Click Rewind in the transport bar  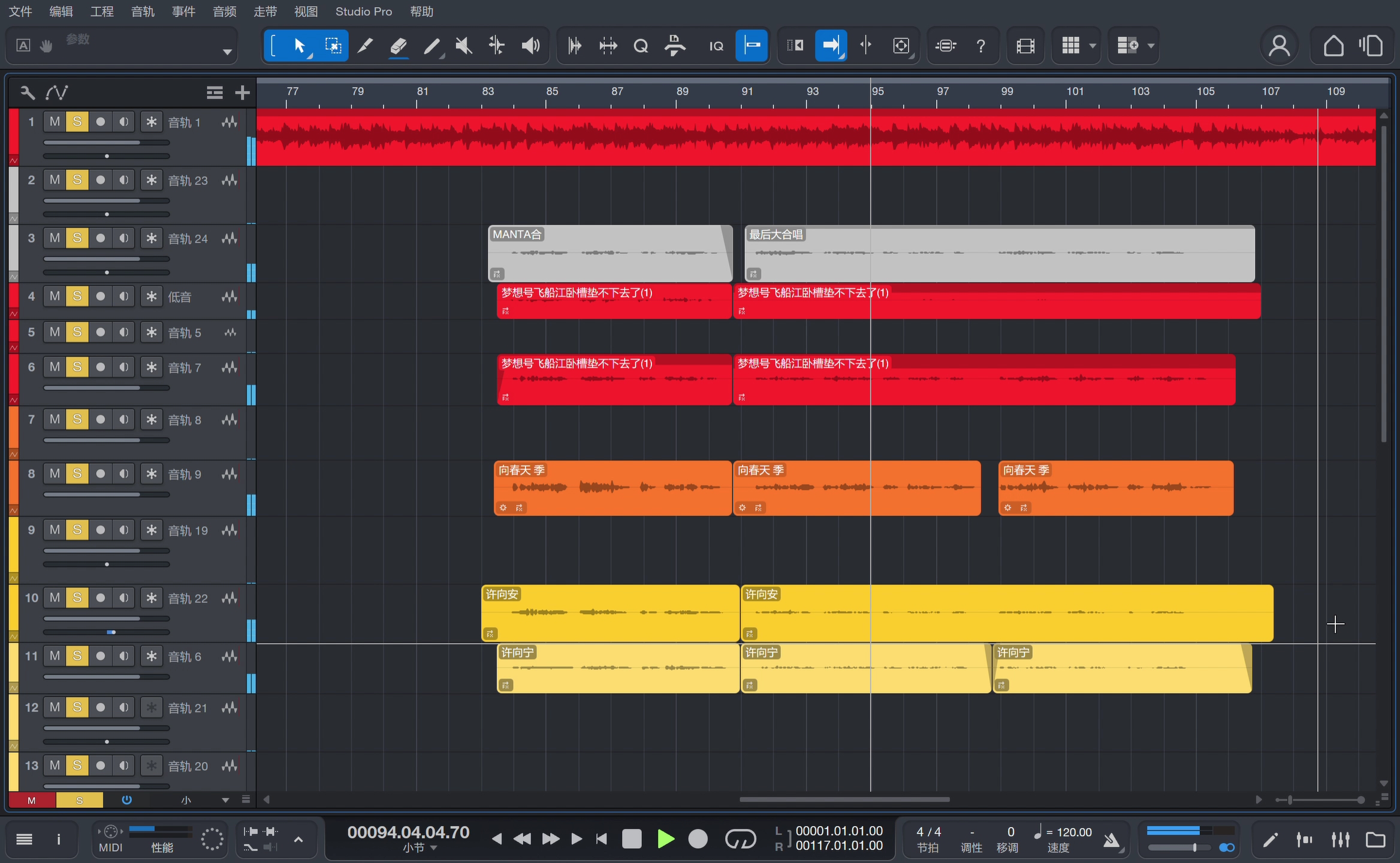(522, 839)
